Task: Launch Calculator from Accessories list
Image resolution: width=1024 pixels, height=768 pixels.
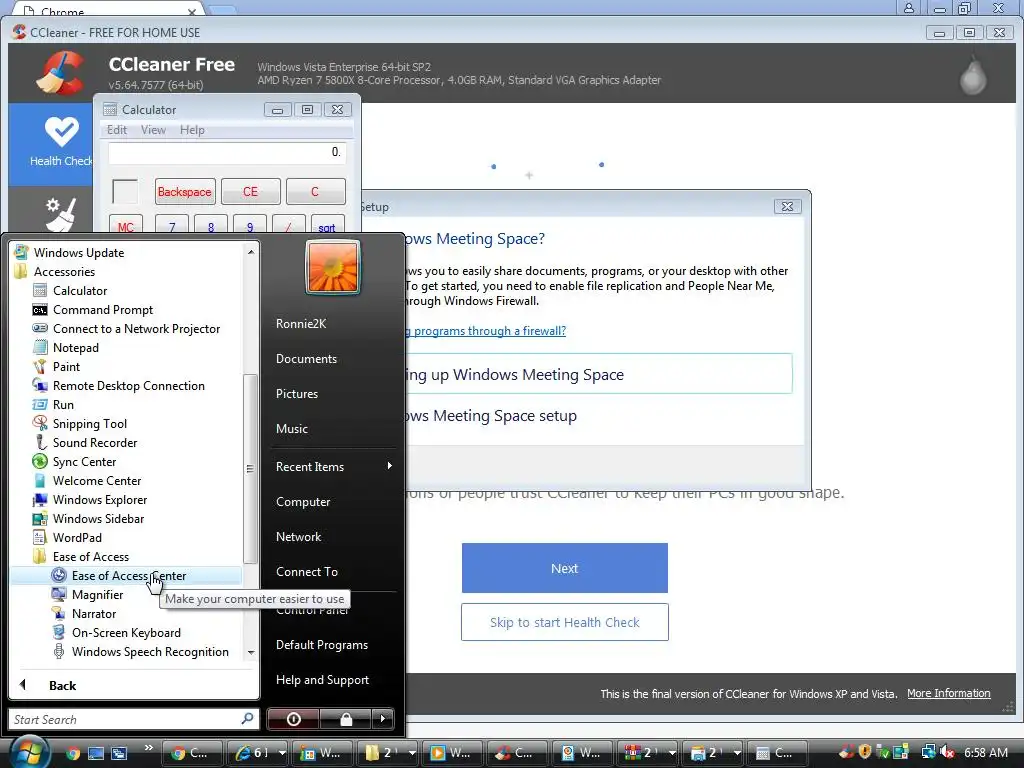Action: (x=80, y=291)
